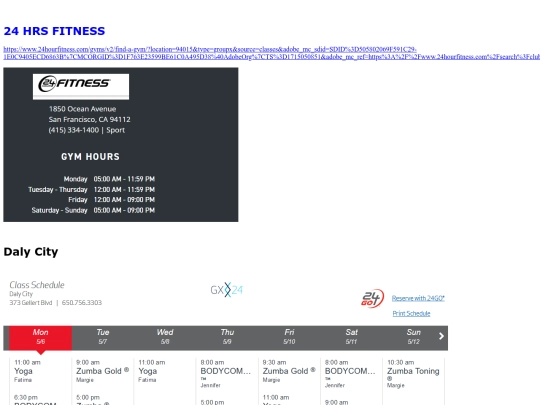Viewport: 540px width, 405px height.
Task: Click Saturday 9:00 am class time
Action: (x=336, y=402)
